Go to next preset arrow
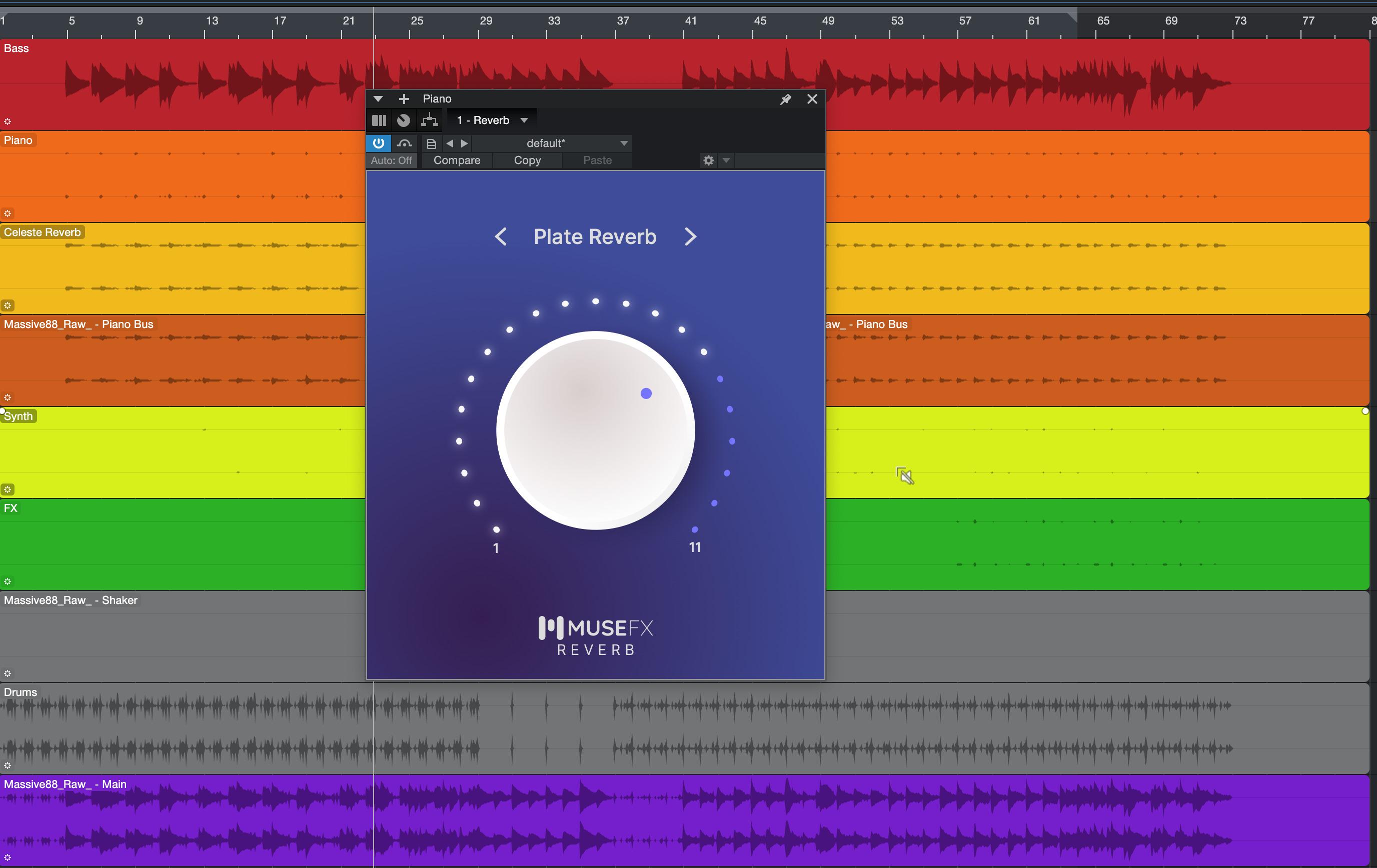Image resolution: width=1377 pixels, height=868 pixels. click(x=464, y=143)
